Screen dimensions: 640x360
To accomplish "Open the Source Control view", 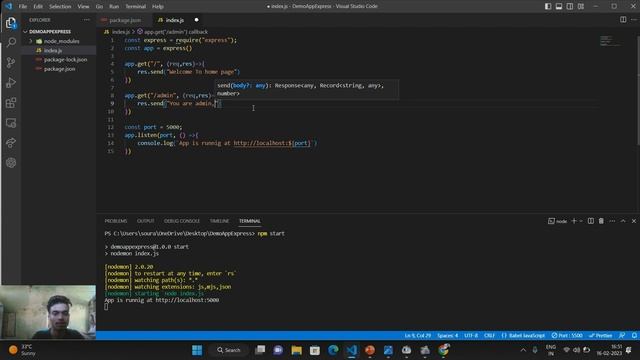I will (11, 62).
